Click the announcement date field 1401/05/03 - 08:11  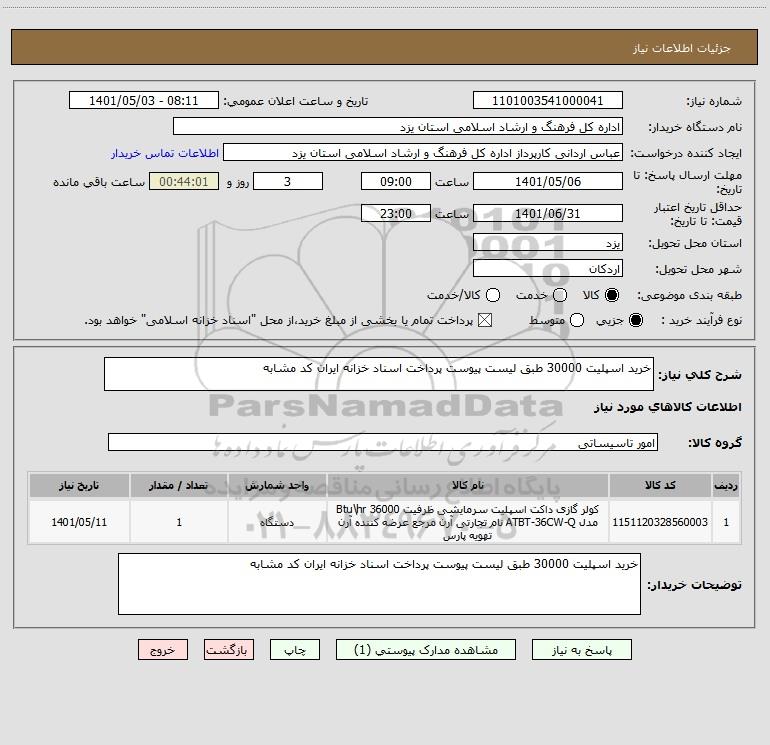tap(143, 100)
